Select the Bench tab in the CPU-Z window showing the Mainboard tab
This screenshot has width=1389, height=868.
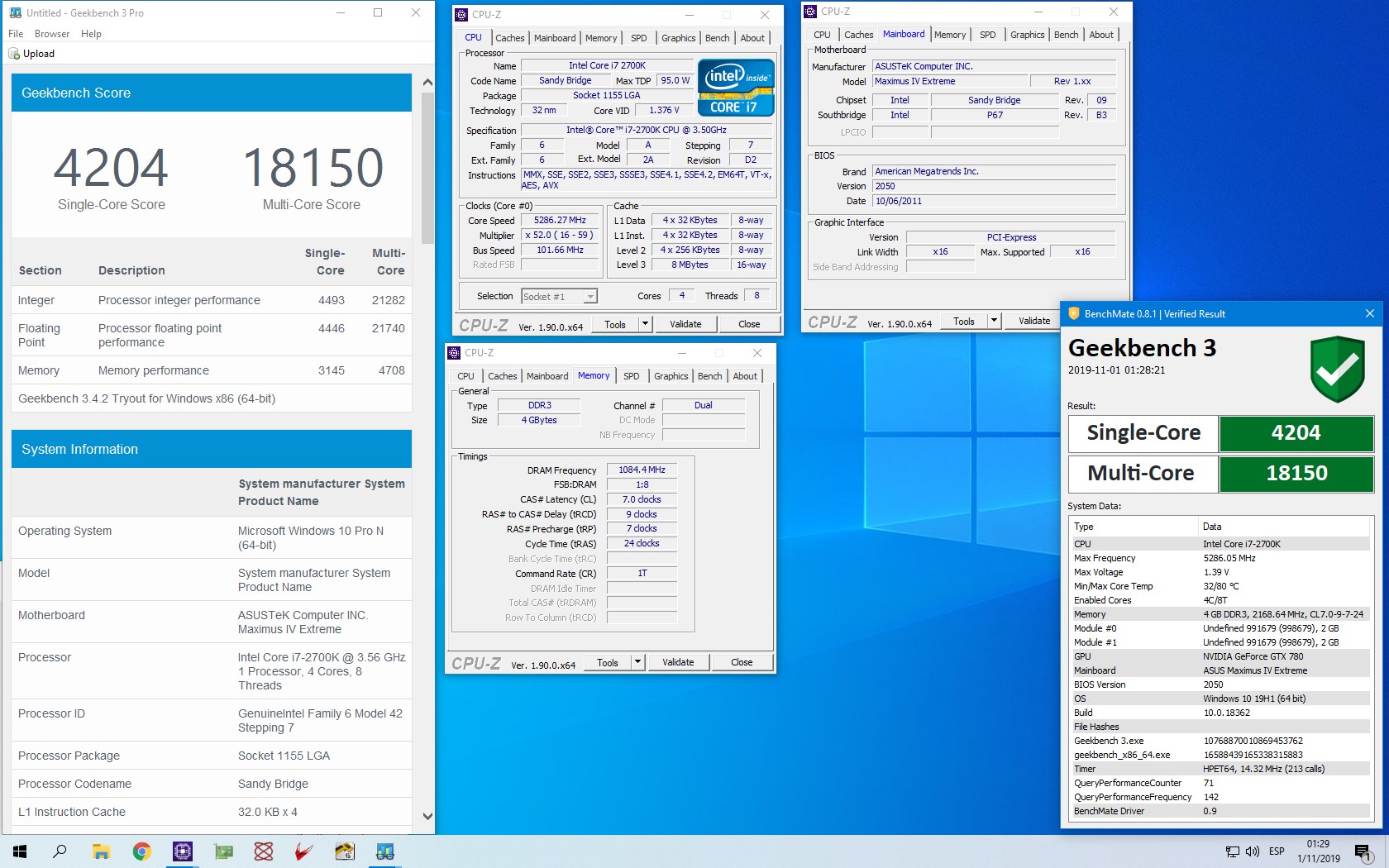(1067, 35)
